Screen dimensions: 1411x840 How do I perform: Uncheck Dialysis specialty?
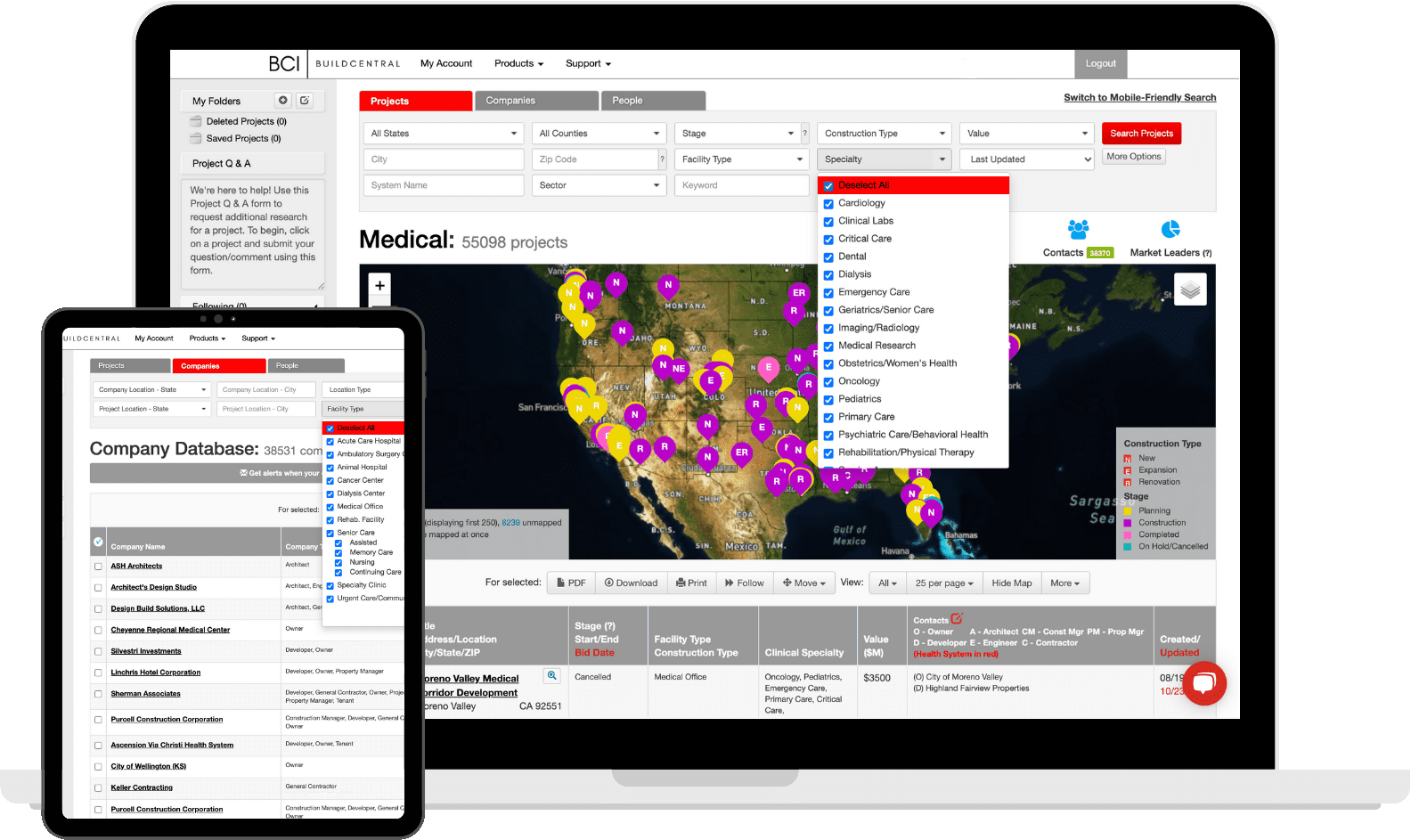(828, 275)
